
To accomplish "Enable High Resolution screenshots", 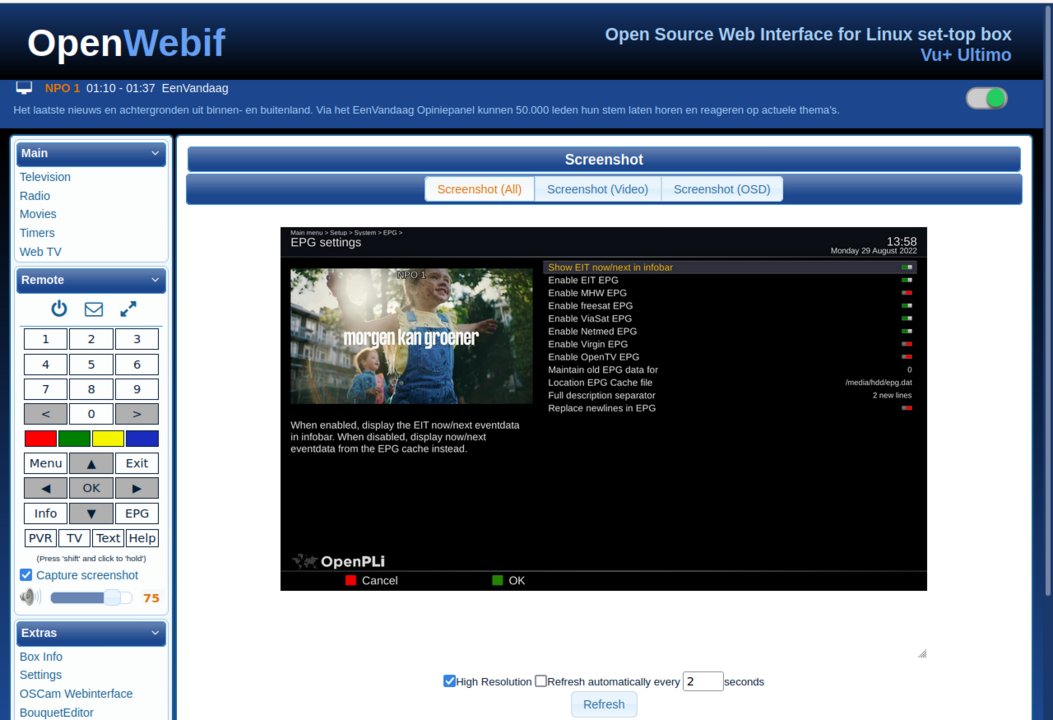I will 449,681.
